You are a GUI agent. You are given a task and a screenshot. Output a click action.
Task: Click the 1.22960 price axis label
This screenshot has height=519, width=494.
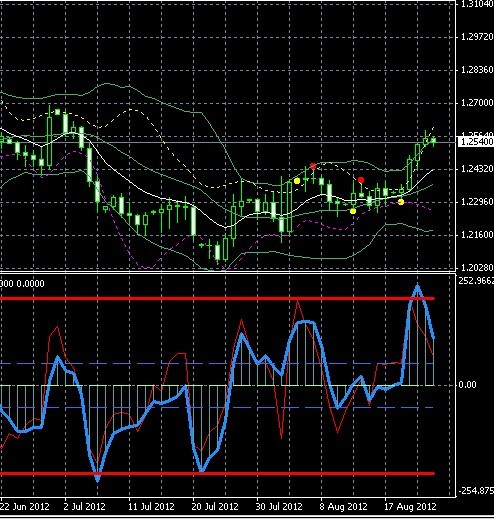477,202
